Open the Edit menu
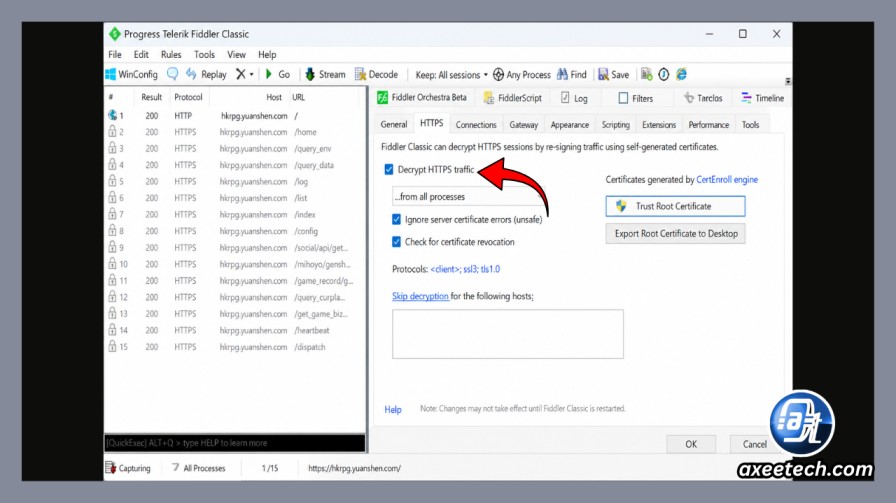 [141, 54]
